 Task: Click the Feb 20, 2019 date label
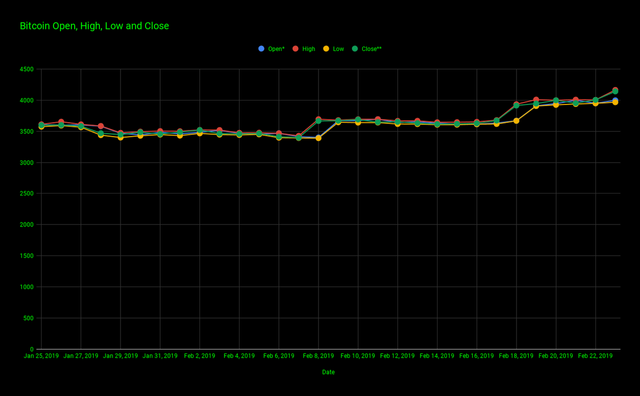[x=556, y=356]
